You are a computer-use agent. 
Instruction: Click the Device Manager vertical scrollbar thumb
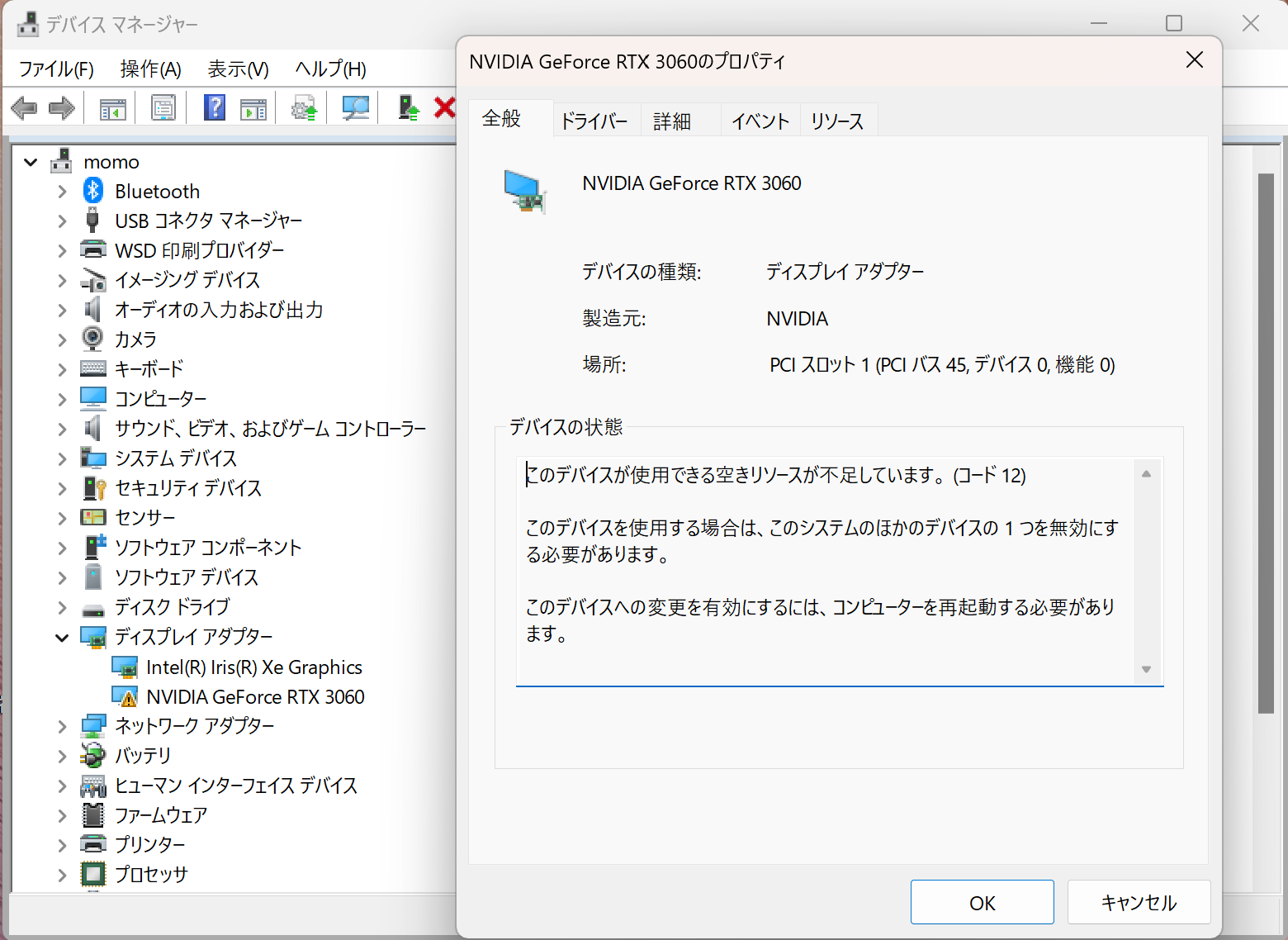[x=1266, y=443]
